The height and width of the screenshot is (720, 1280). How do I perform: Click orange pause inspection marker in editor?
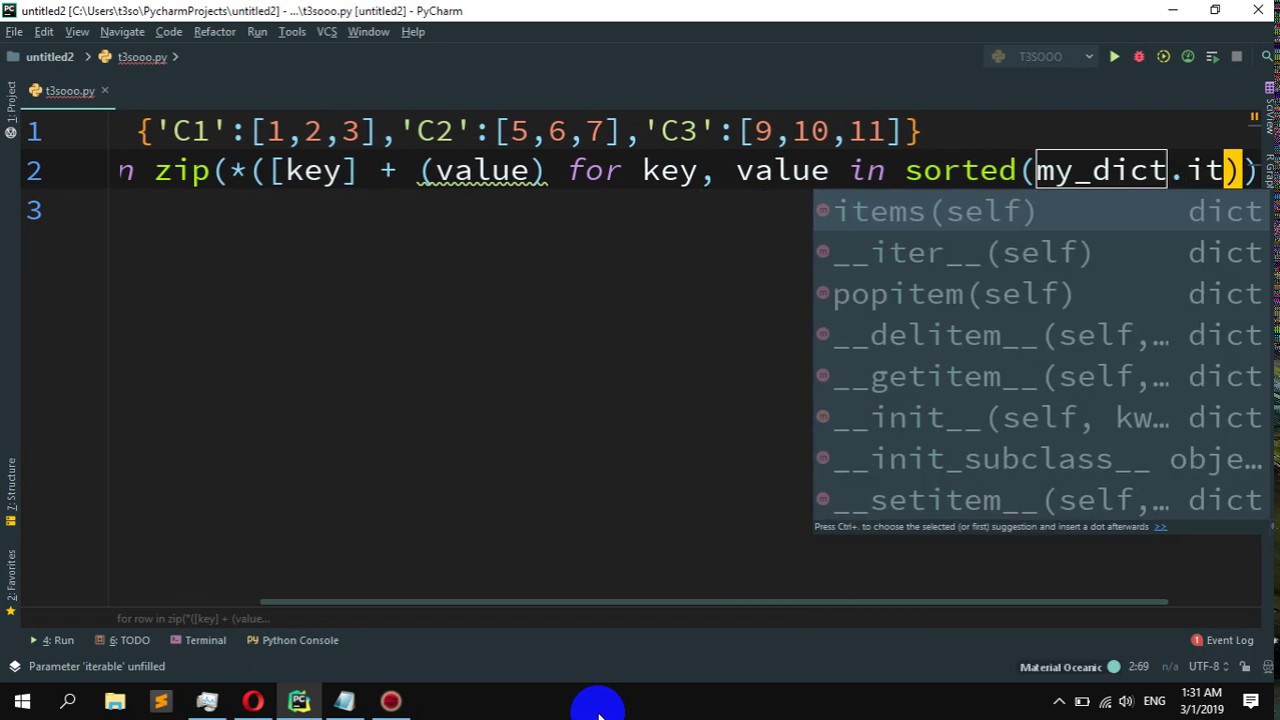click(1254, 117)
